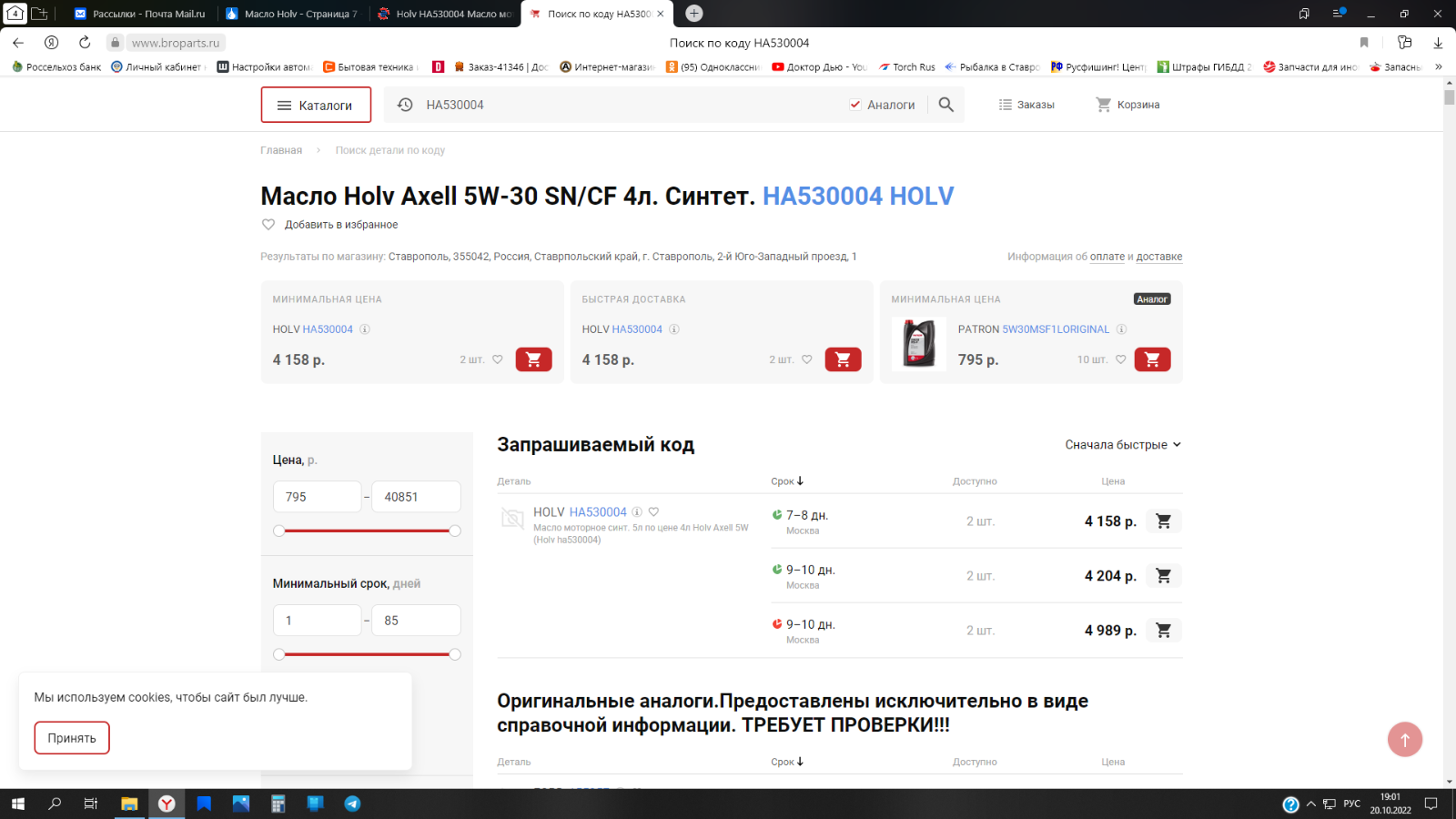
Task: Open Заказы page
Action: [x=1026, y=105]
